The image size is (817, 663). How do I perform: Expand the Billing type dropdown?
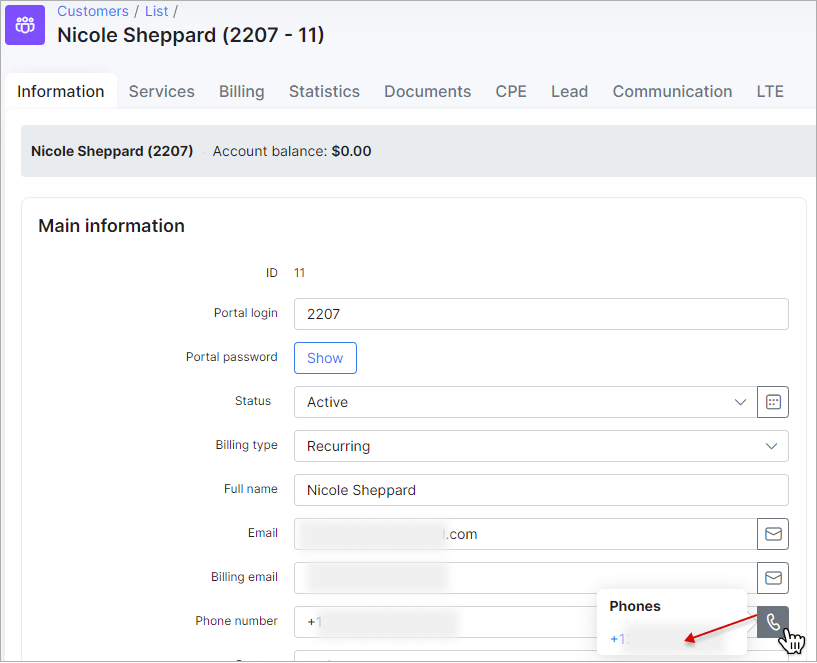[x=540, y=446]
